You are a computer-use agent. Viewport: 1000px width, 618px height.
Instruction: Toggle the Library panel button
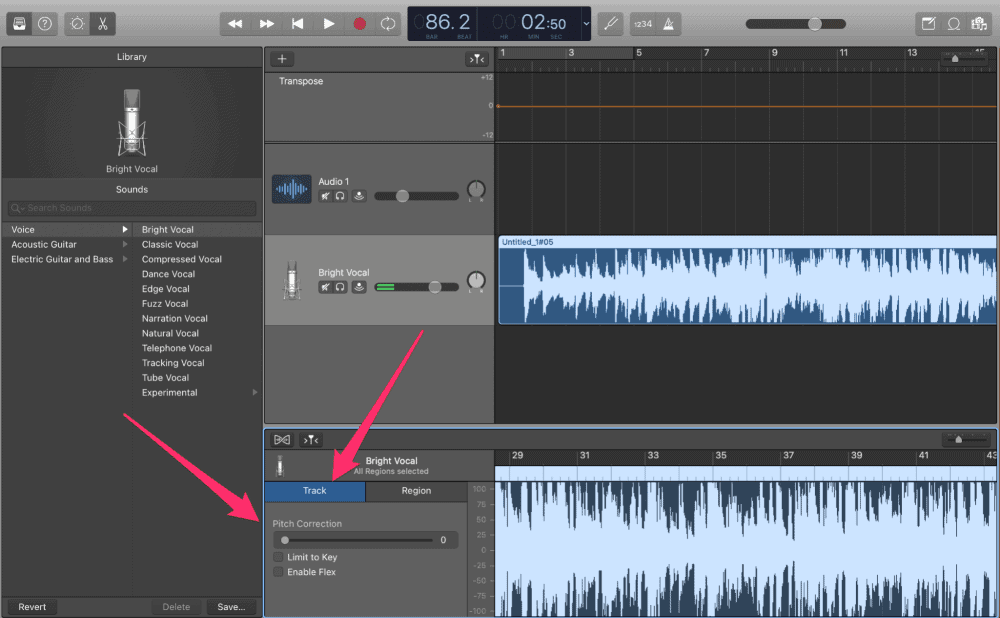click(19, 23)
